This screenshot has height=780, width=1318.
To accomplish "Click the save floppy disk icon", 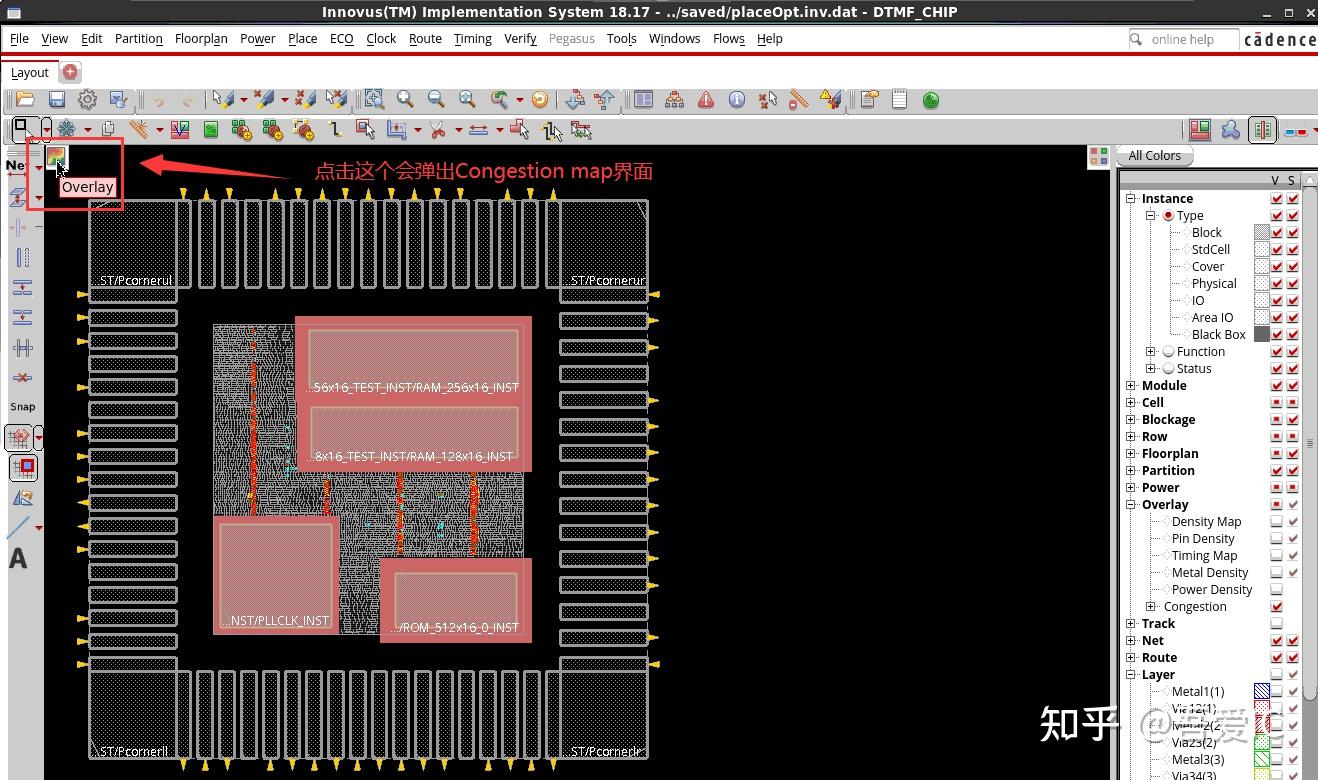I will tap(57, 100).
